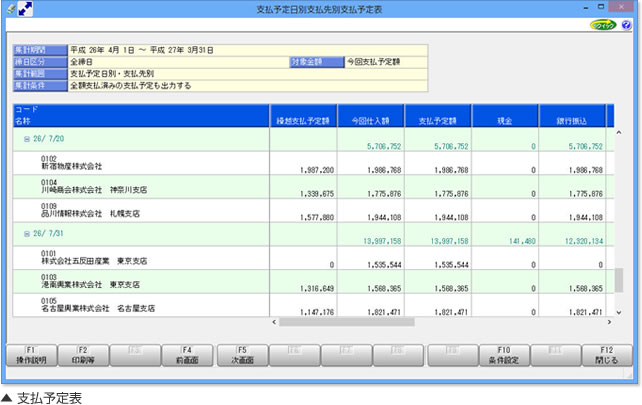This screenshot has width=642, height=405.
Task: Click the horizontal scrollbar thumb
Action: 350,322
